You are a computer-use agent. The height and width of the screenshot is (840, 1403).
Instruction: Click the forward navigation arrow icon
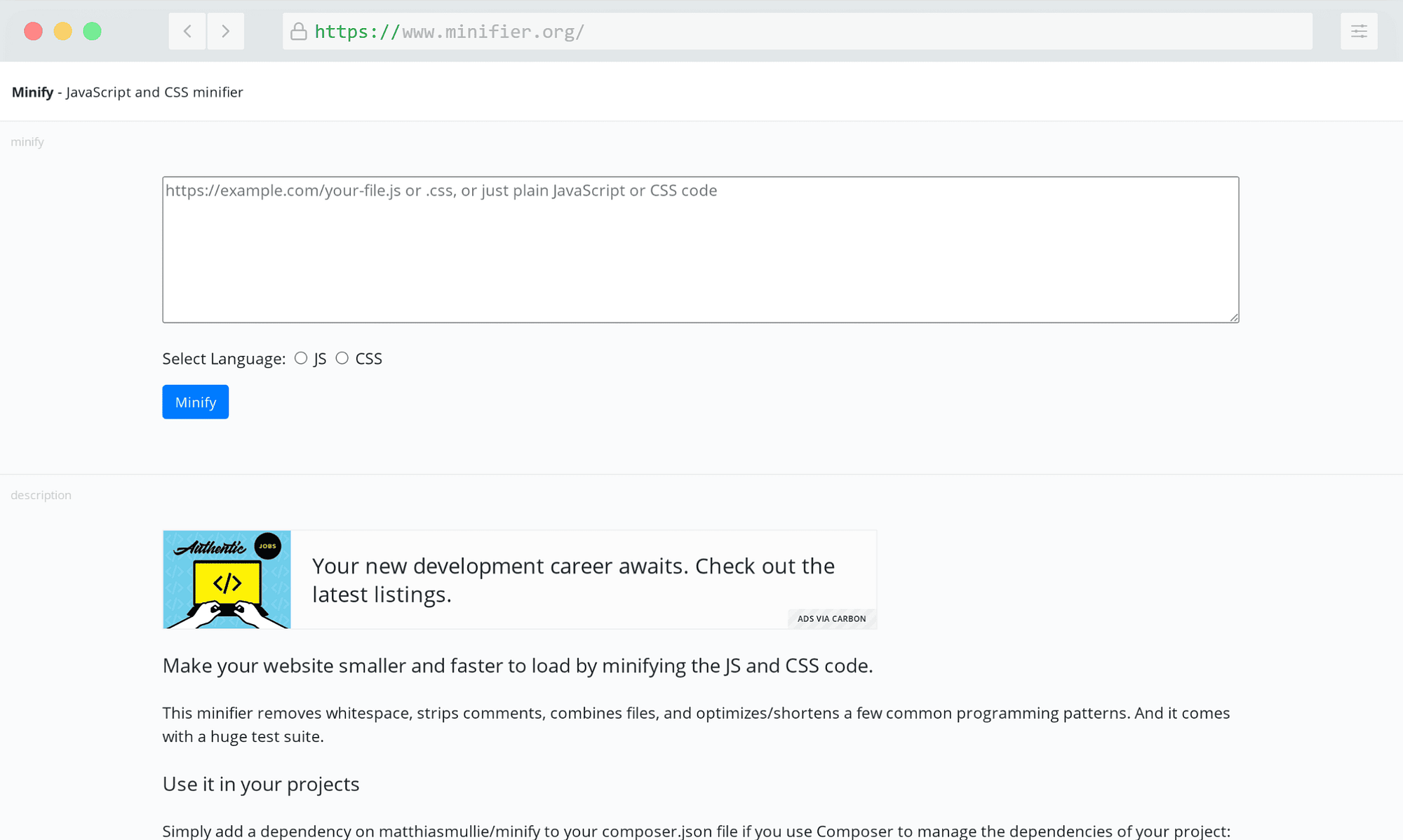(225, 31)
